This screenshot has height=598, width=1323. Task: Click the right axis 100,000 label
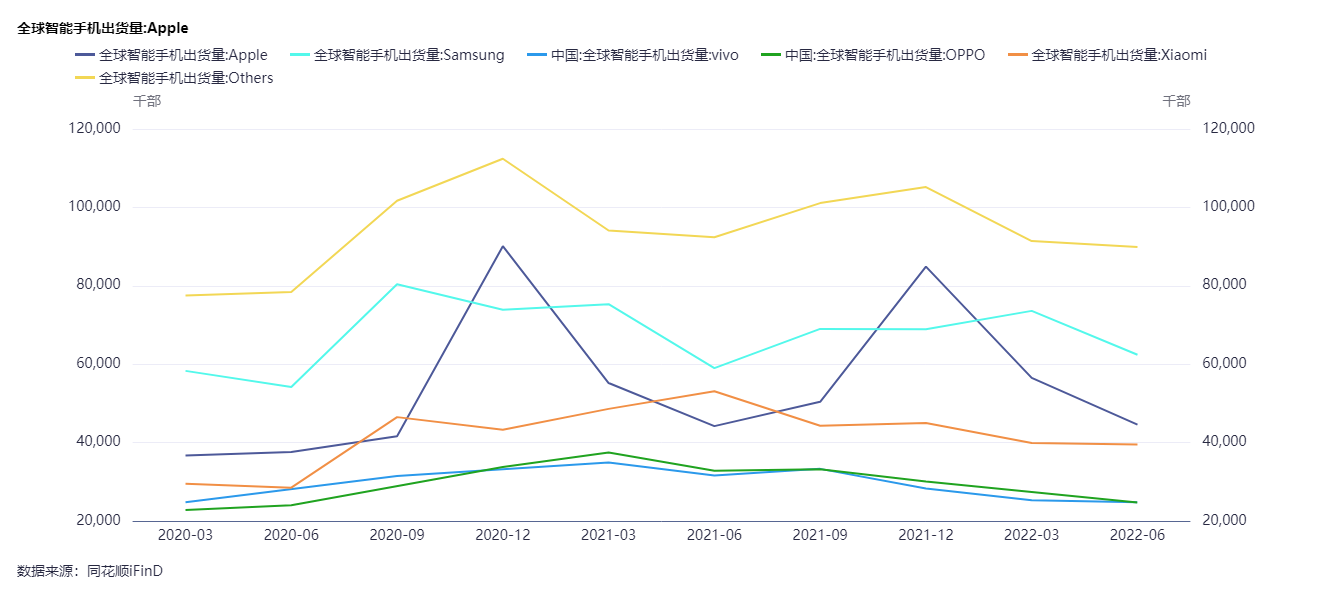[x=1228, y=206]
